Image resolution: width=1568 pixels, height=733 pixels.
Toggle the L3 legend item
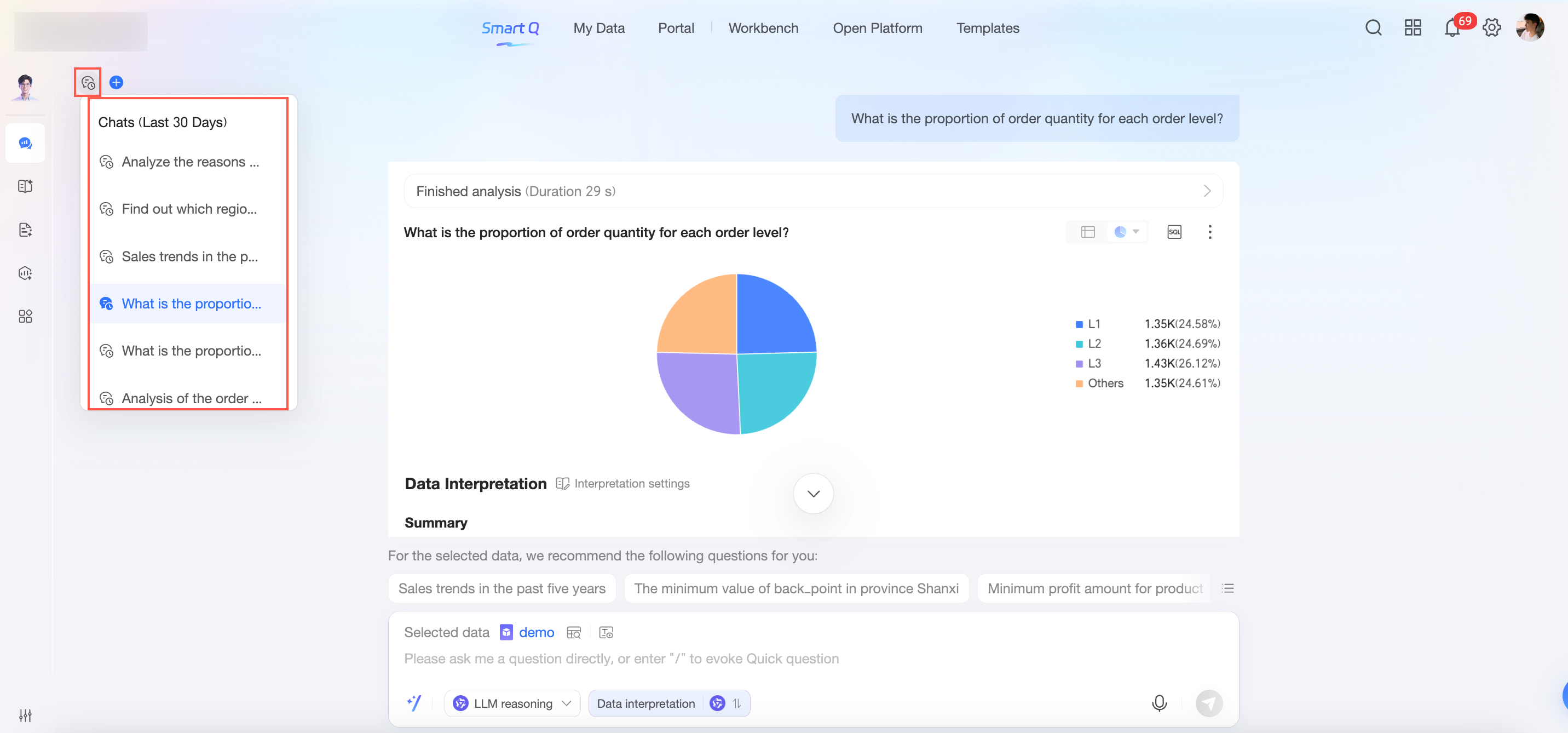[1094, 363]
